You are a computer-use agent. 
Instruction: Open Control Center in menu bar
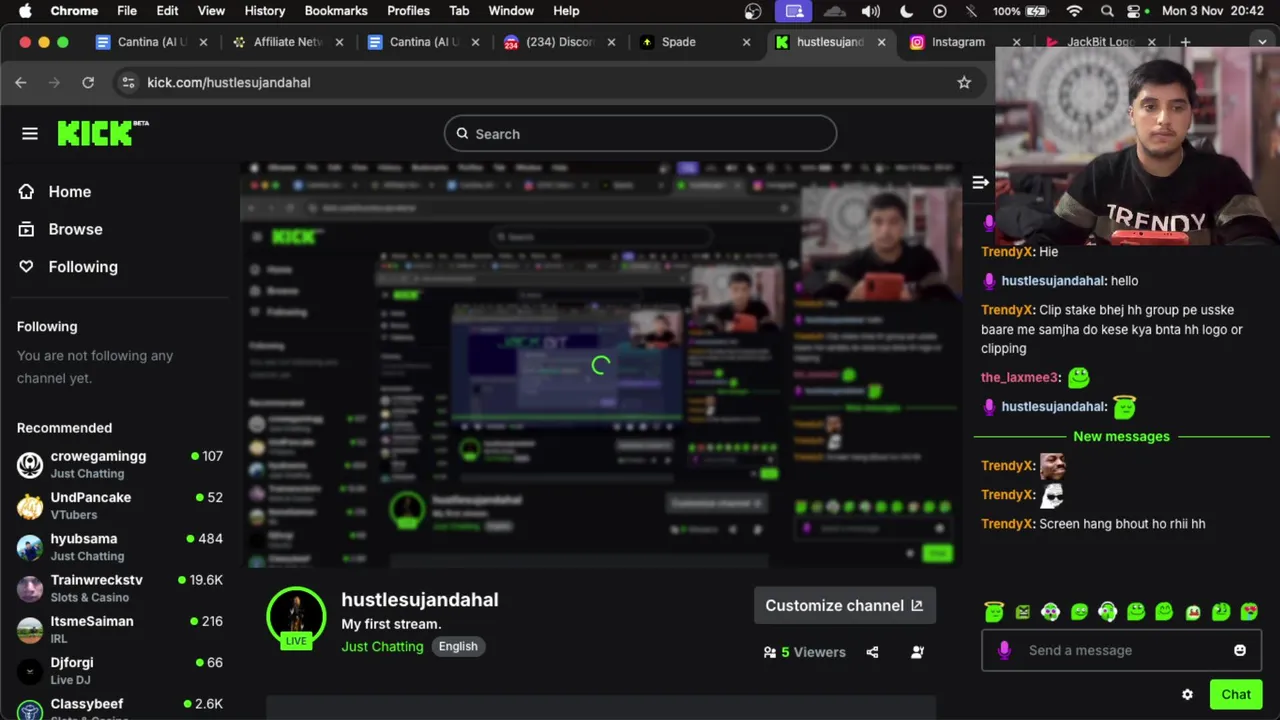1135,11
